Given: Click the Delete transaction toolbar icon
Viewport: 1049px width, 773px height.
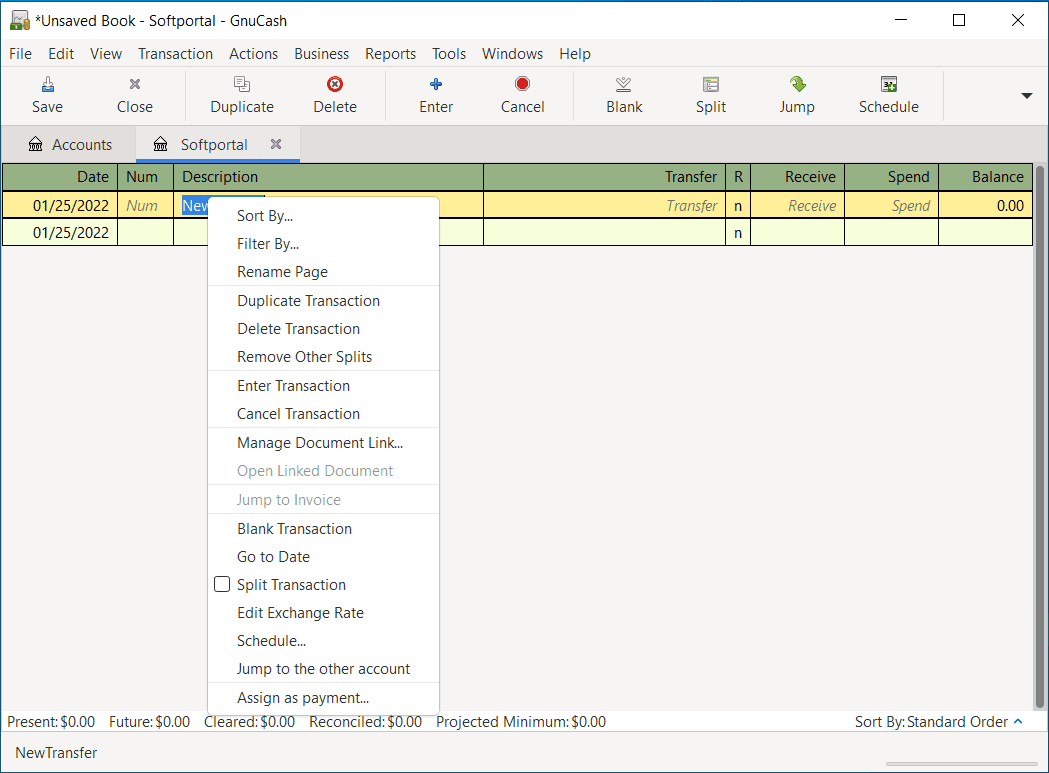Looking at the screenshot, I should click(x=335, y=84).
